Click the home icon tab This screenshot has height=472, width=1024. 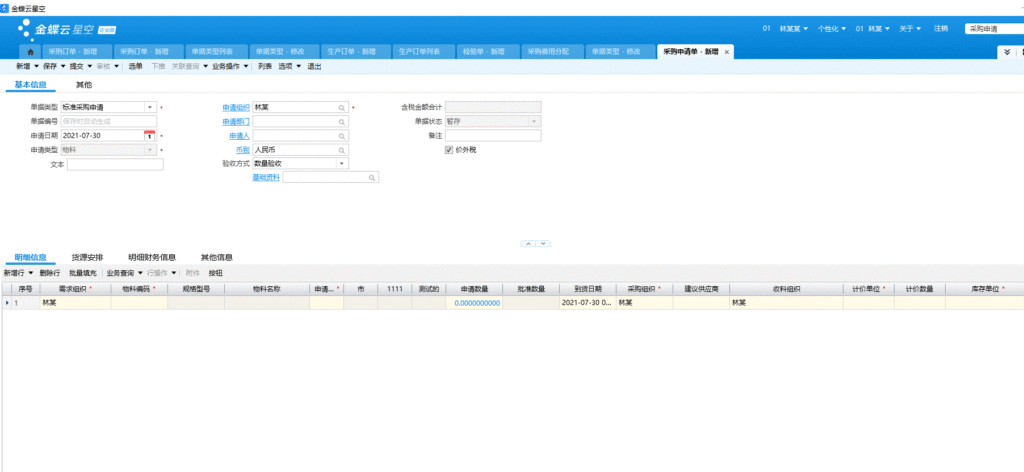coord(29,51)
